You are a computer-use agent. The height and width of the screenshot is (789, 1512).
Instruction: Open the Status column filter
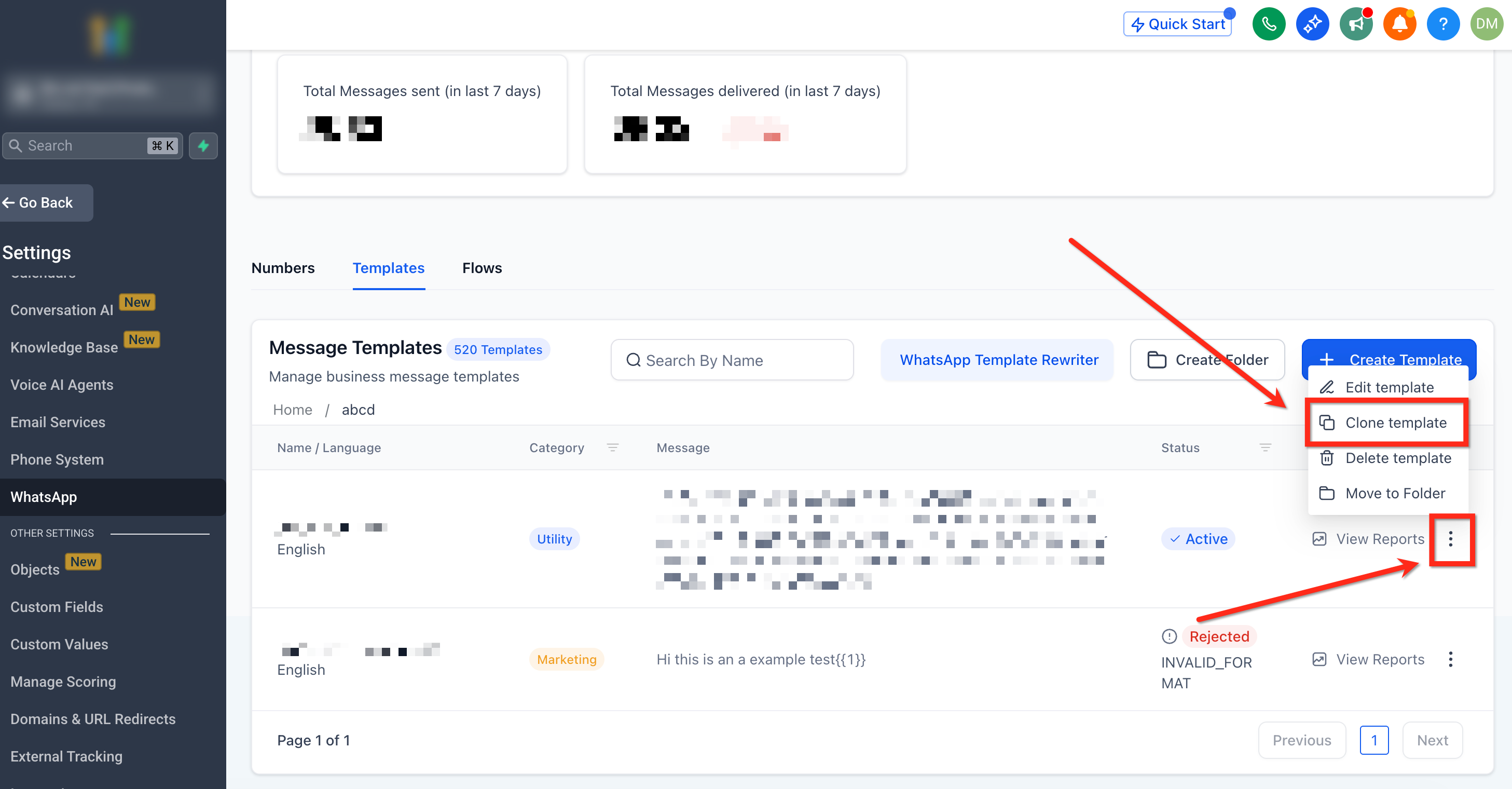[1265, 448]
